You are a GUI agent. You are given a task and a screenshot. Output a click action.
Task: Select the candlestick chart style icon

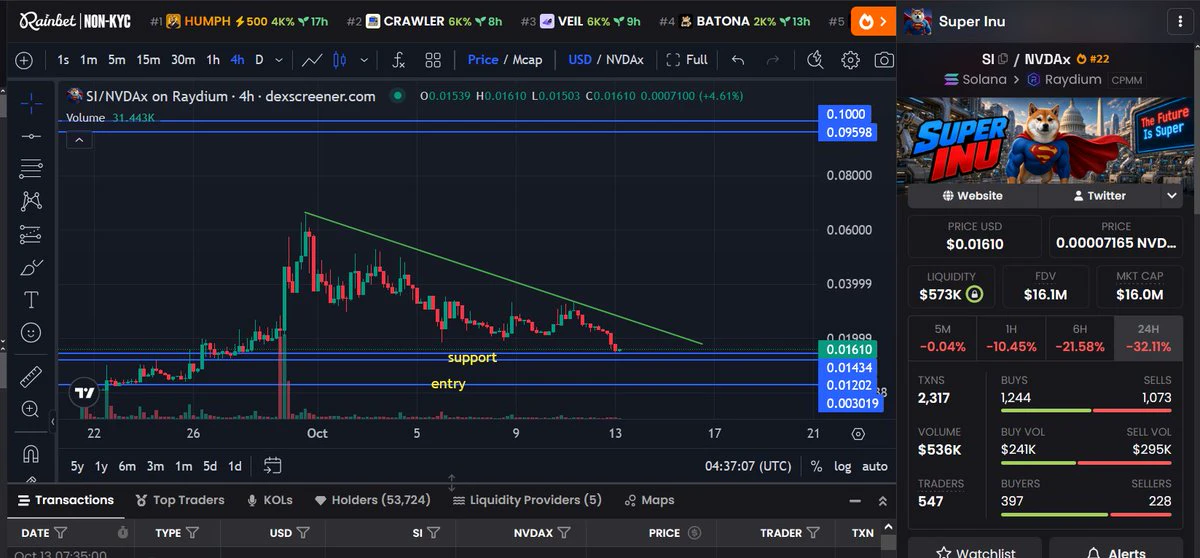coord(339,60)
